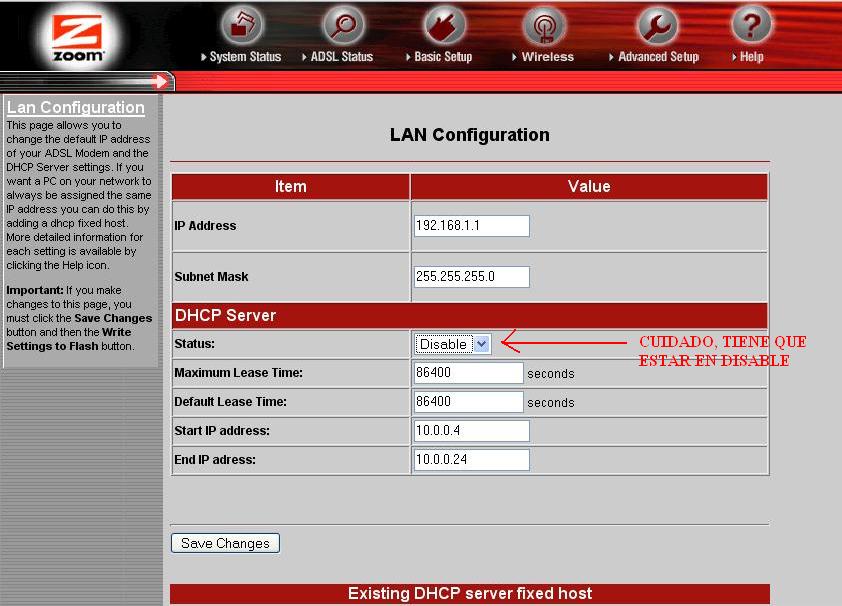Viewport: 842px width, 606px height.
Task: Open the System Status menu label
Action: pyautogui.click(x=245, y=56)
